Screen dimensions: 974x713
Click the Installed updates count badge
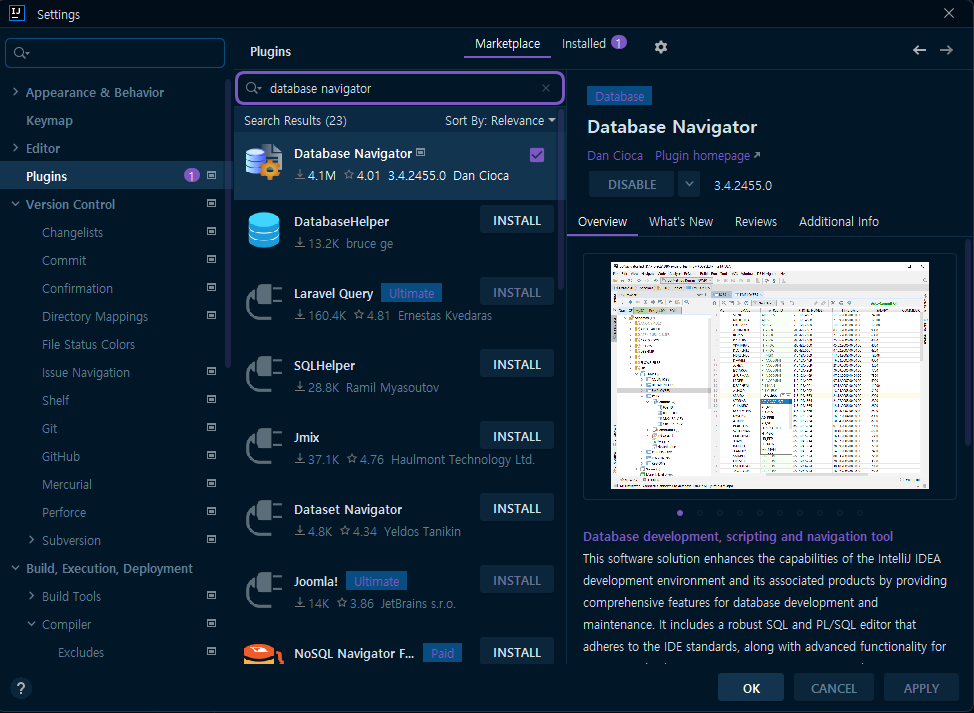click(x=619, y=42)
